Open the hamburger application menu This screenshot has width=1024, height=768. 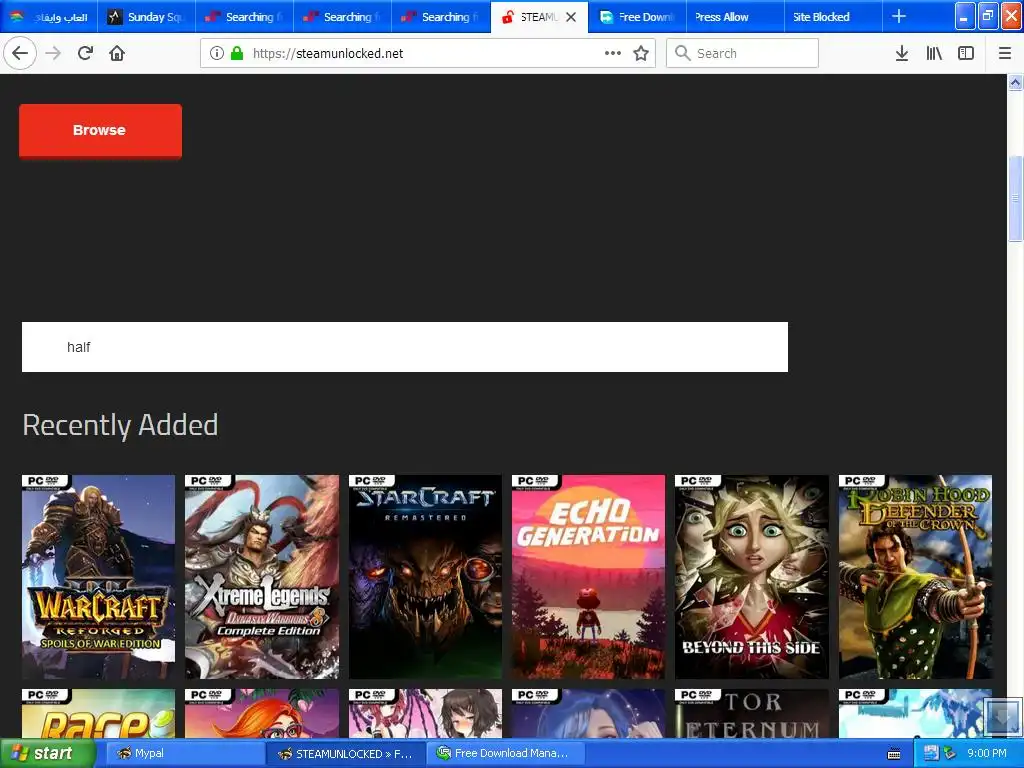click(x=1004, y=54)
